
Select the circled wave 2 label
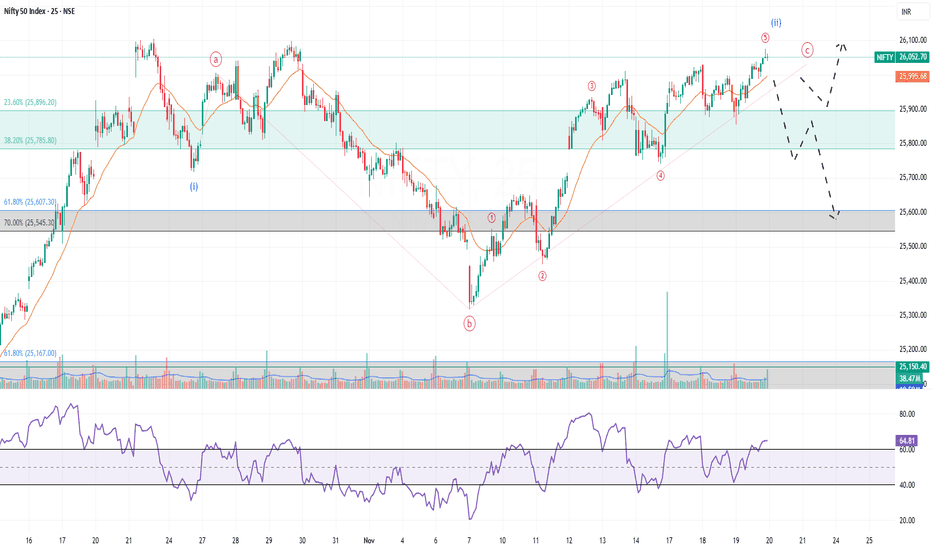tap(542, 276)
